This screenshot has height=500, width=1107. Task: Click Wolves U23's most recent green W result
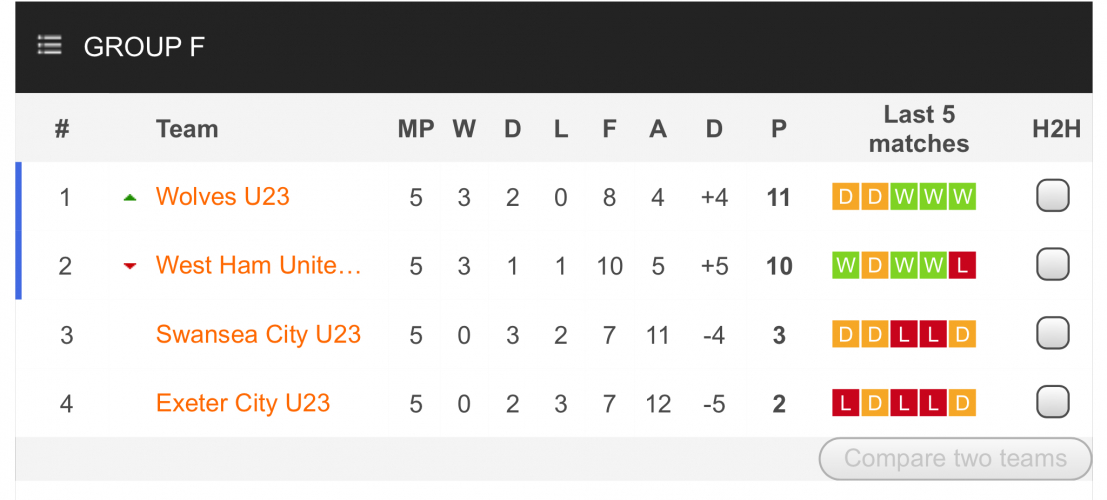pyautogui.click(x=962, y=197)
